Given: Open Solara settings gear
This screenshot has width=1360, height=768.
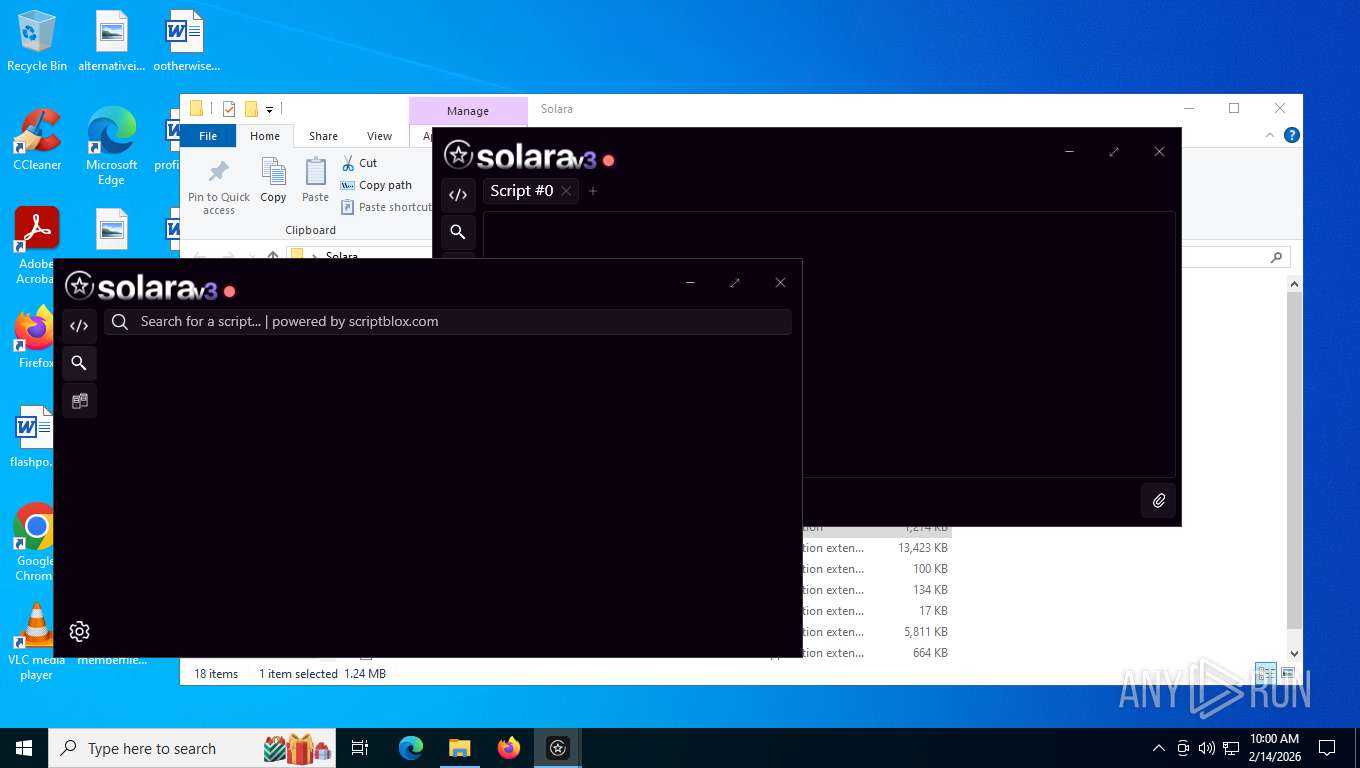Looking at the screenshot, I should [x=79, y=631].
